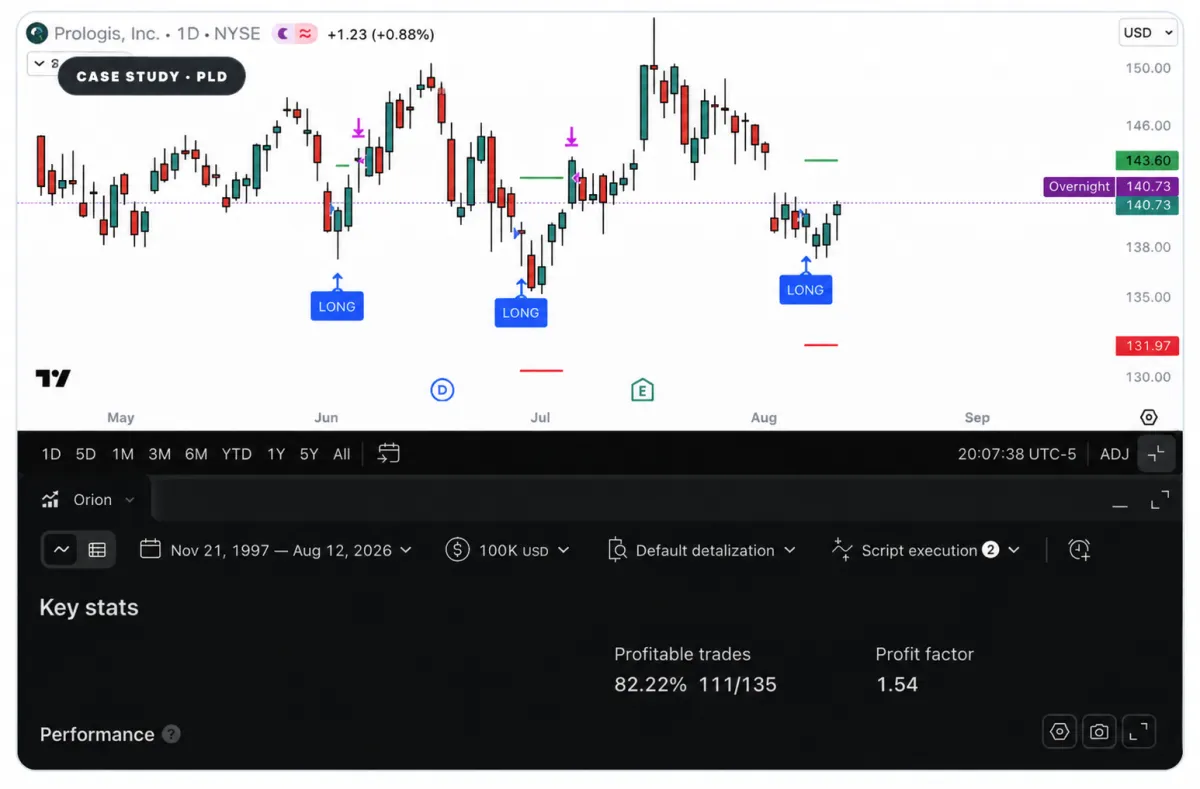The height and width of the screenshot is (789, 1200).
Task: Open the USD currency dropdown
Action: coord(1148,33)
